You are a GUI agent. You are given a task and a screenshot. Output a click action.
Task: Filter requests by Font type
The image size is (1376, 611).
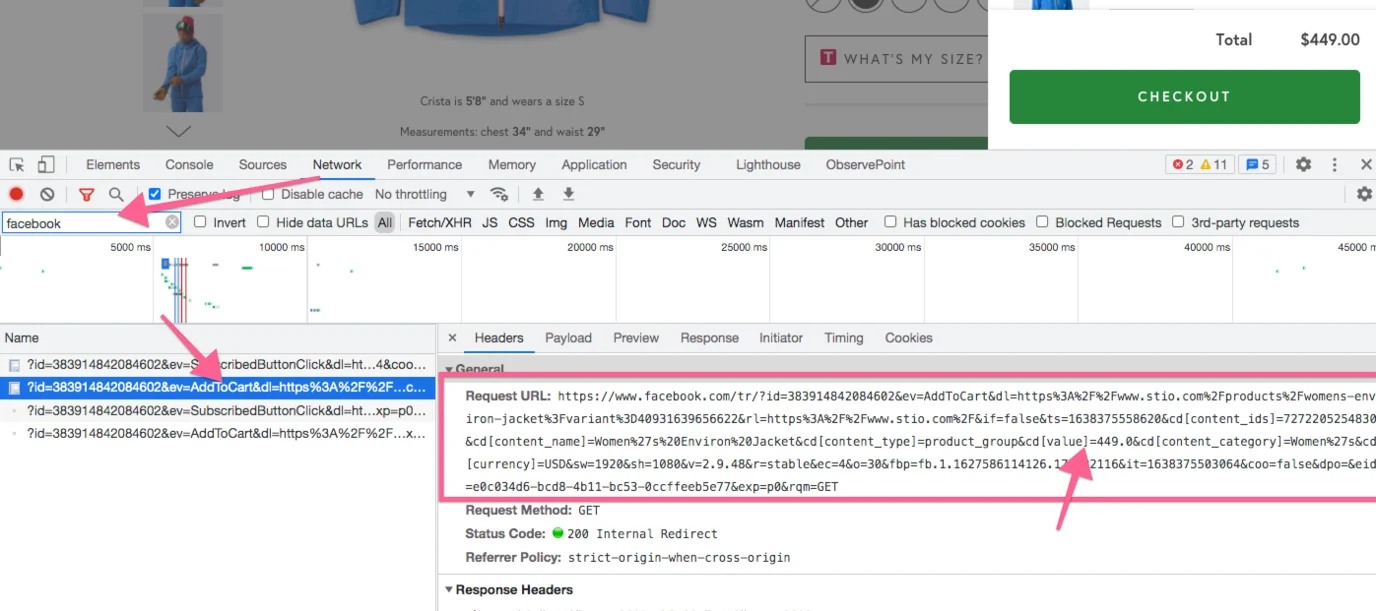pos(638,222)
